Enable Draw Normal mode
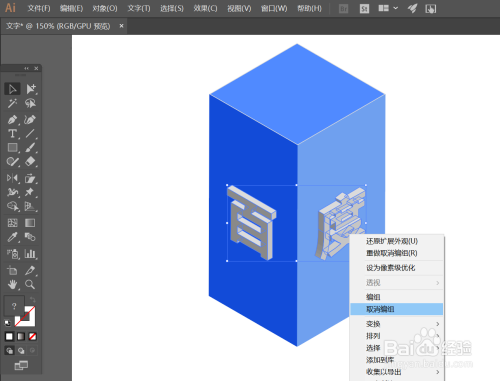Image resolution: width=500 pixels, height=381 pixels. 9,351
